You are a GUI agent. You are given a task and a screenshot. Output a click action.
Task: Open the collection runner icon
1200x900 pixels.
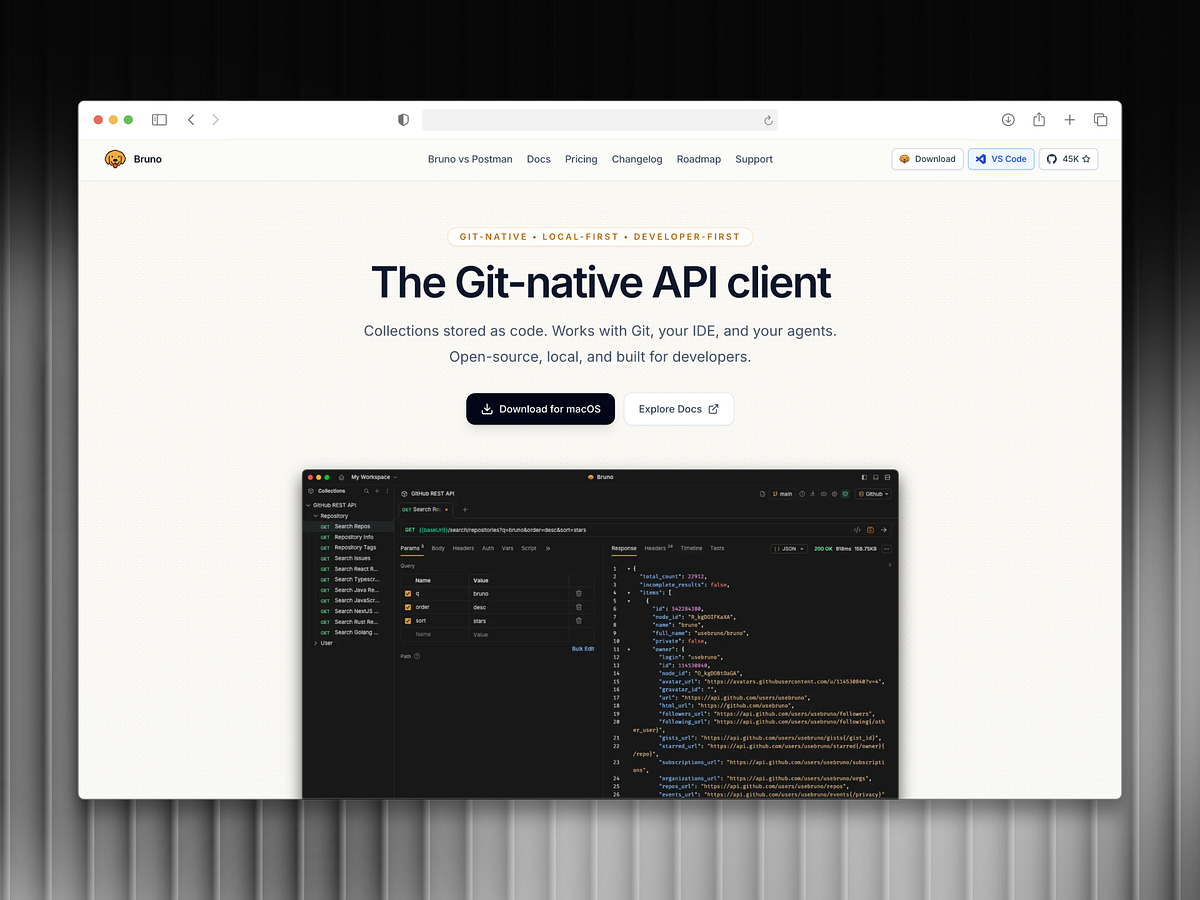coord(812,494)
